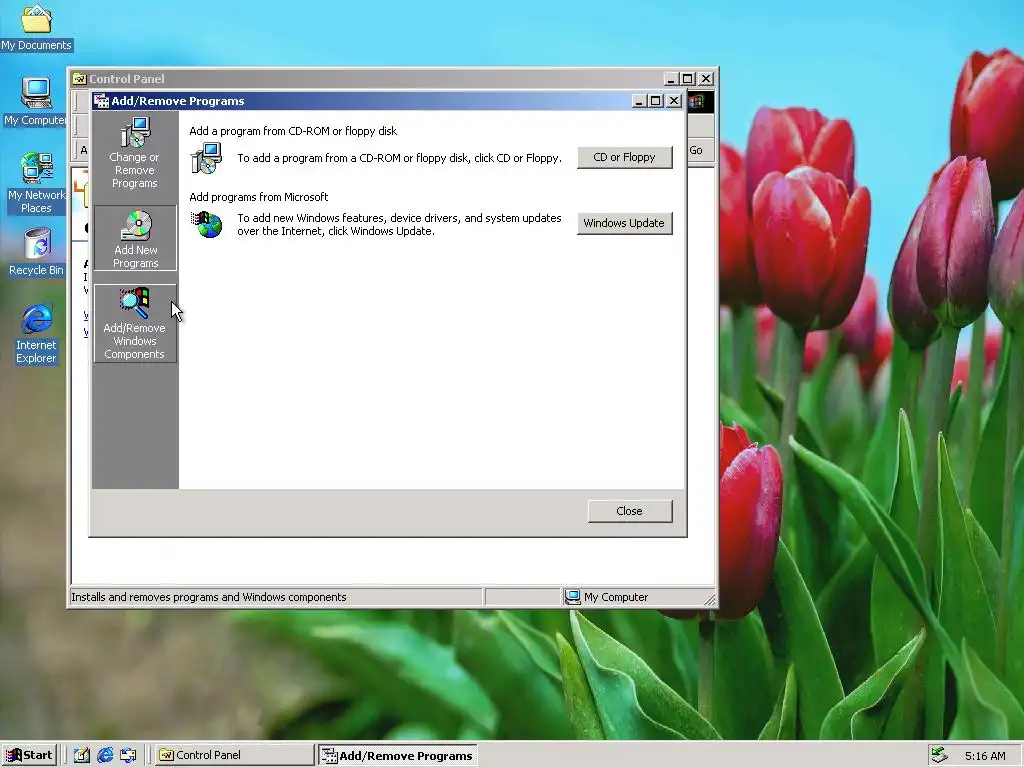Select the Recycle Bin desktop icon
1024x768 pixels.
point(36,252)
